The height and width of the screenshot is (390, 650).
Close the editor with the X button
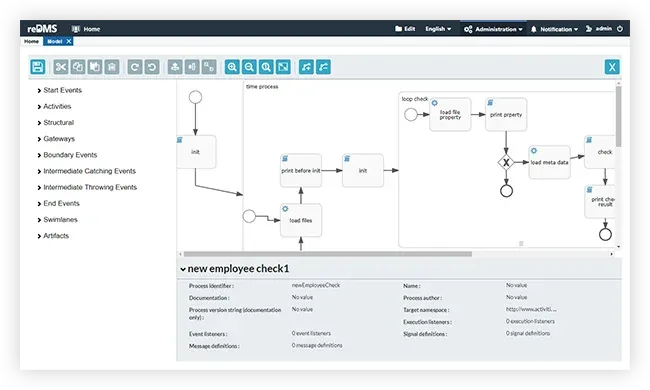coord(612,67)
